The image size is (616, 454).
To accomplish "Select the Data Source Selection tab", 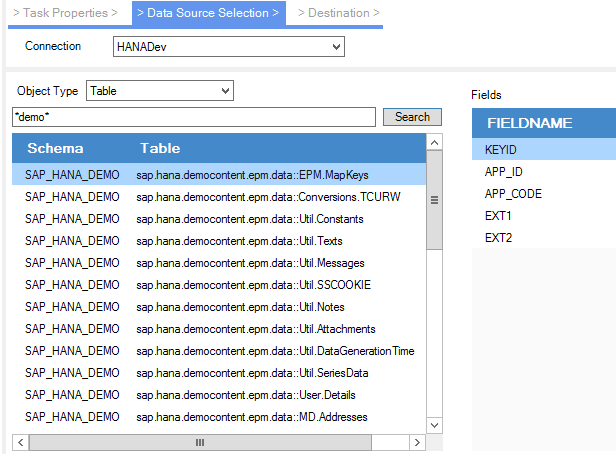I will tap(209, 13).
